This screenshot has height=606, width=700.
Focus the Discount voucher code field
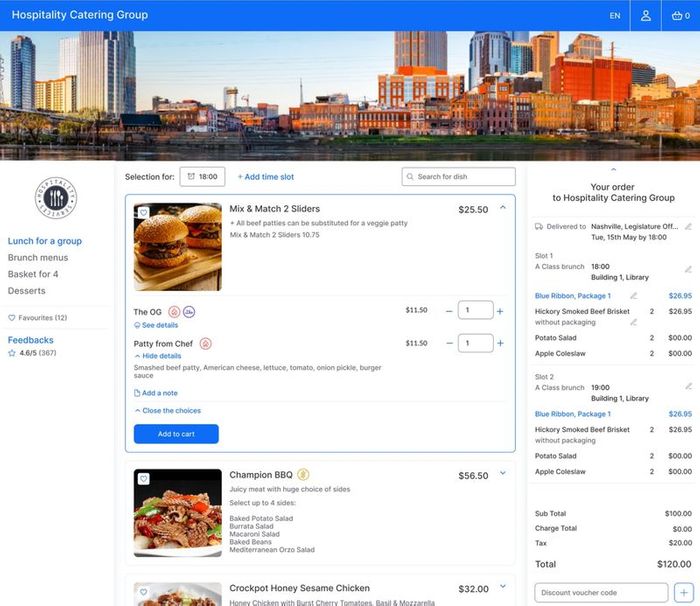coord(601,593)
